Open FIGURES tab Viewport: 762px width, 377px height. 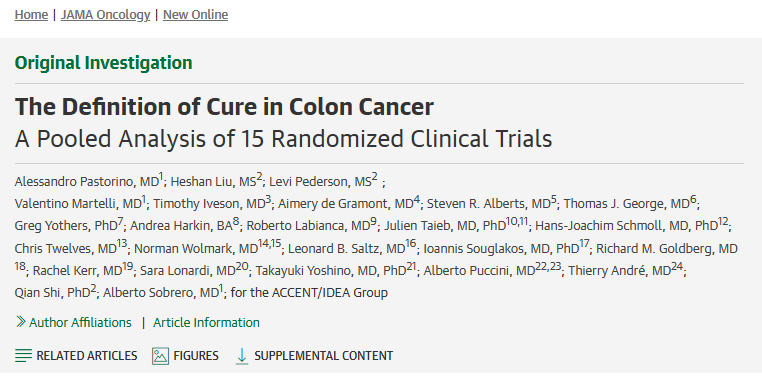tap(185, 356)
